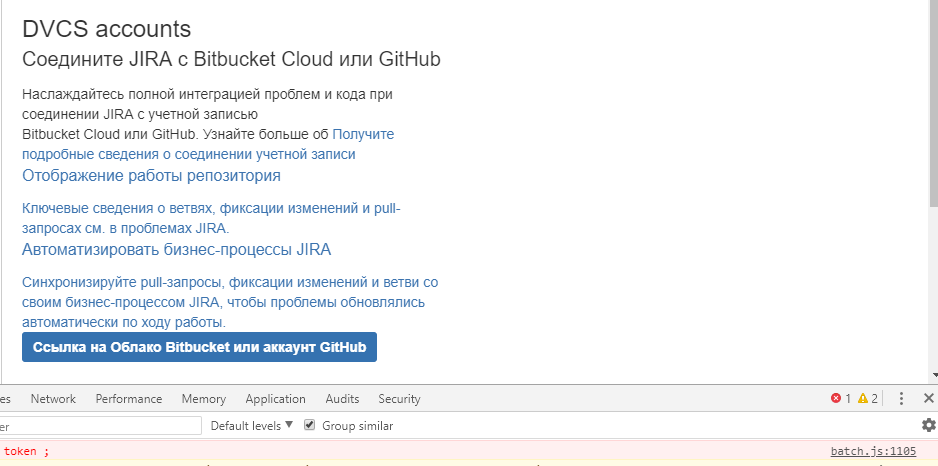This screenshot has height=466, width=938.
Task: Switch to the Network tab
Action: click(x=53, y=398)
